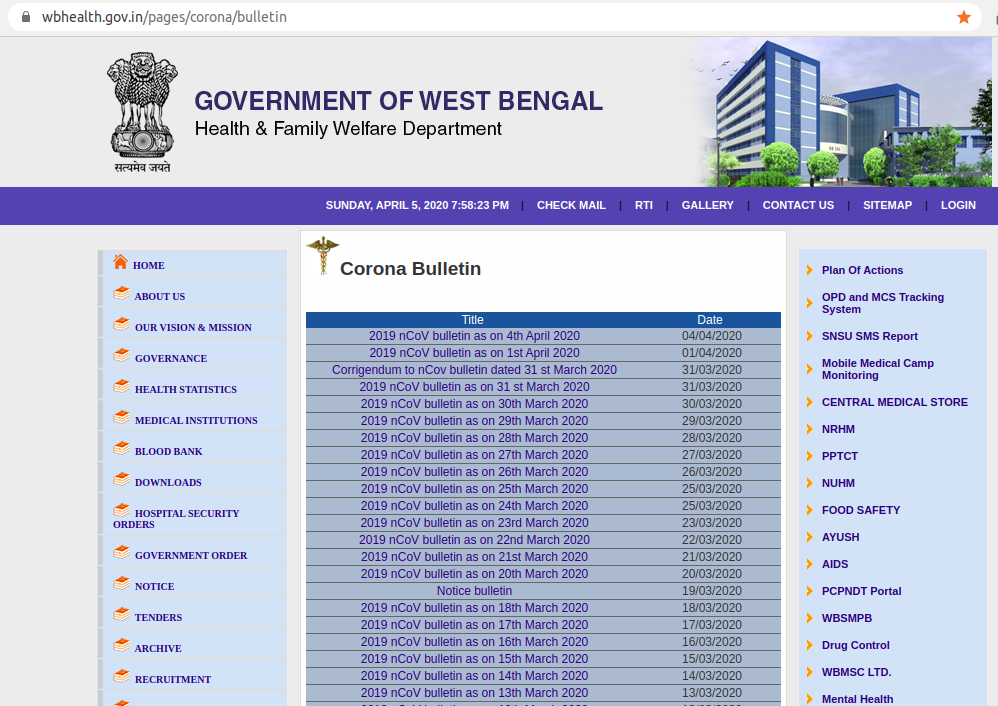Screen dimensions: 998x706
Task: Click the book icon beside ABOUT US
Action: pyautogui.click(x=122, y=293)
